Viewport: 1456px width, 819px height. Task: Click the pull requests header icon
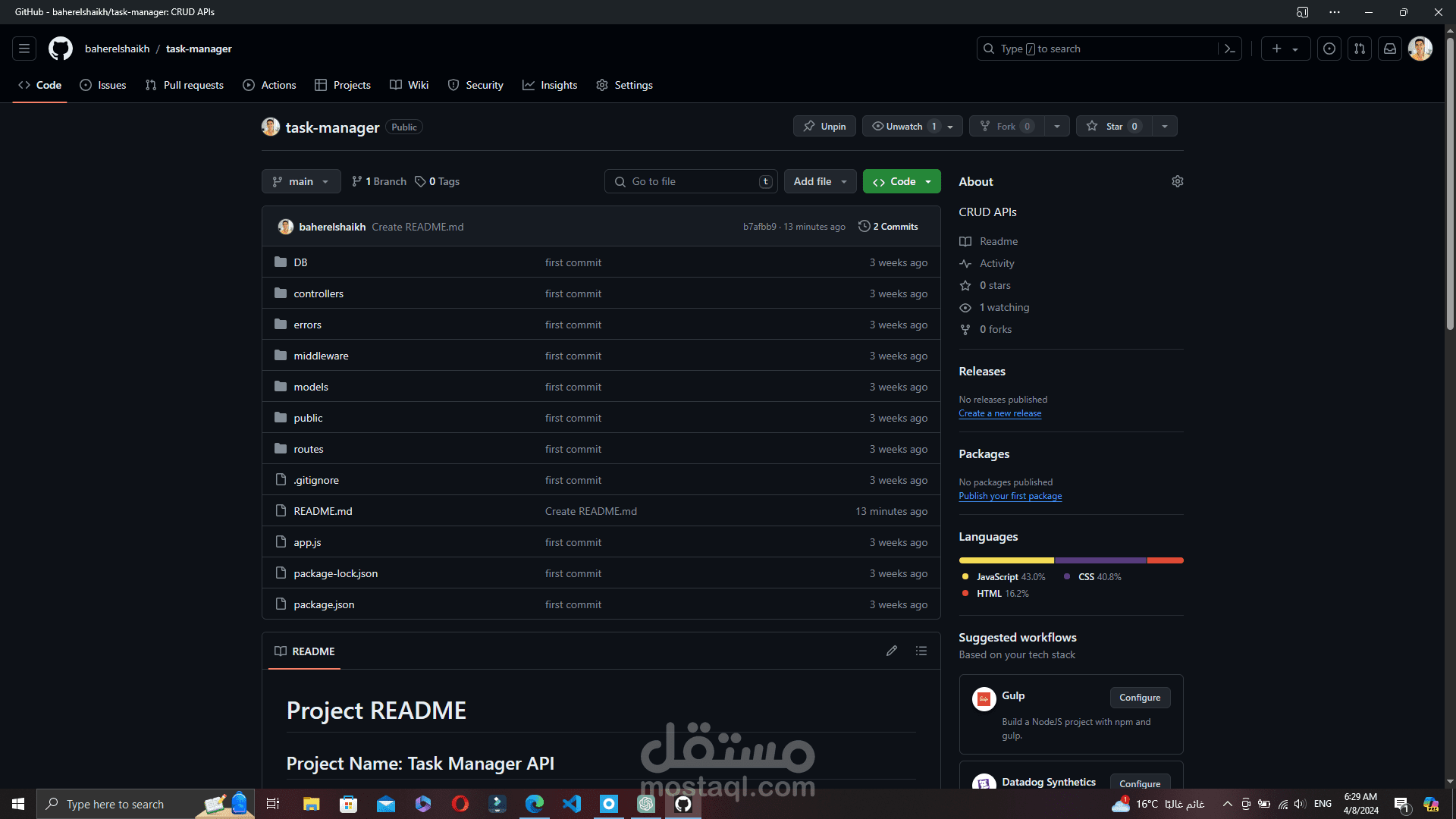(1359, 49)
